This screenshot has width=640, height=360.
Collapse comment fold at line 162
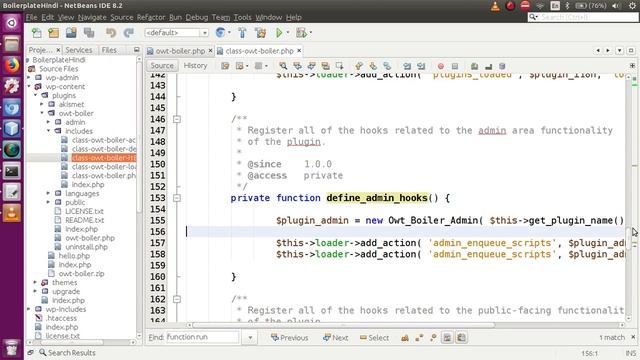[x=177, y=299]
